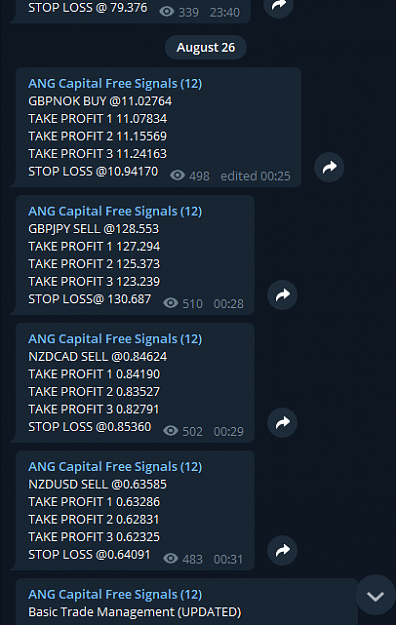Click the GBPJPY SELL @128.553 text
This screenshot has width=396, height=625.
coord(93,229)
